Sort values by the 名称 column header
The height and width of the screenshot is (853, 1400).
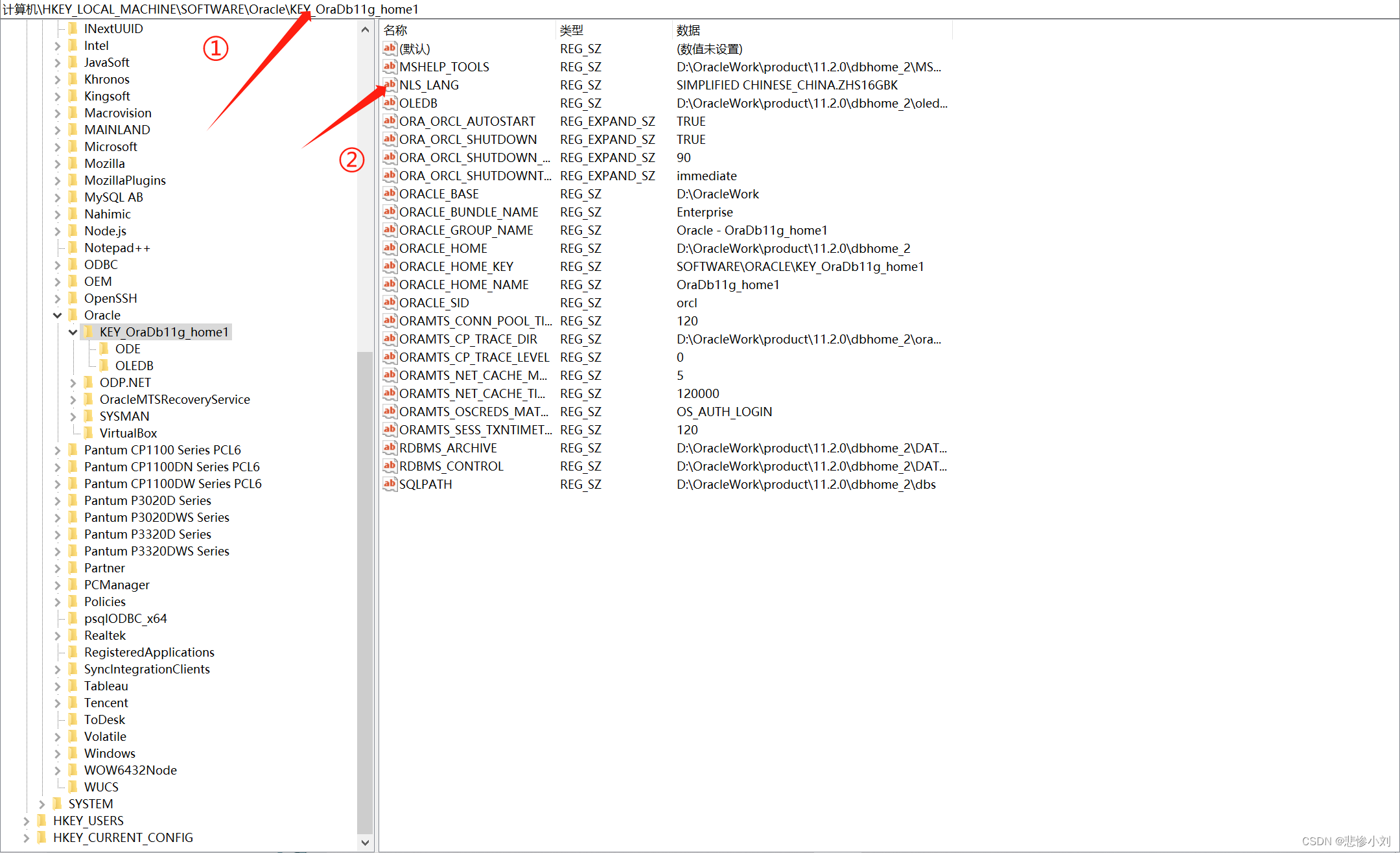pyautogui.click(x=395, y=30)
